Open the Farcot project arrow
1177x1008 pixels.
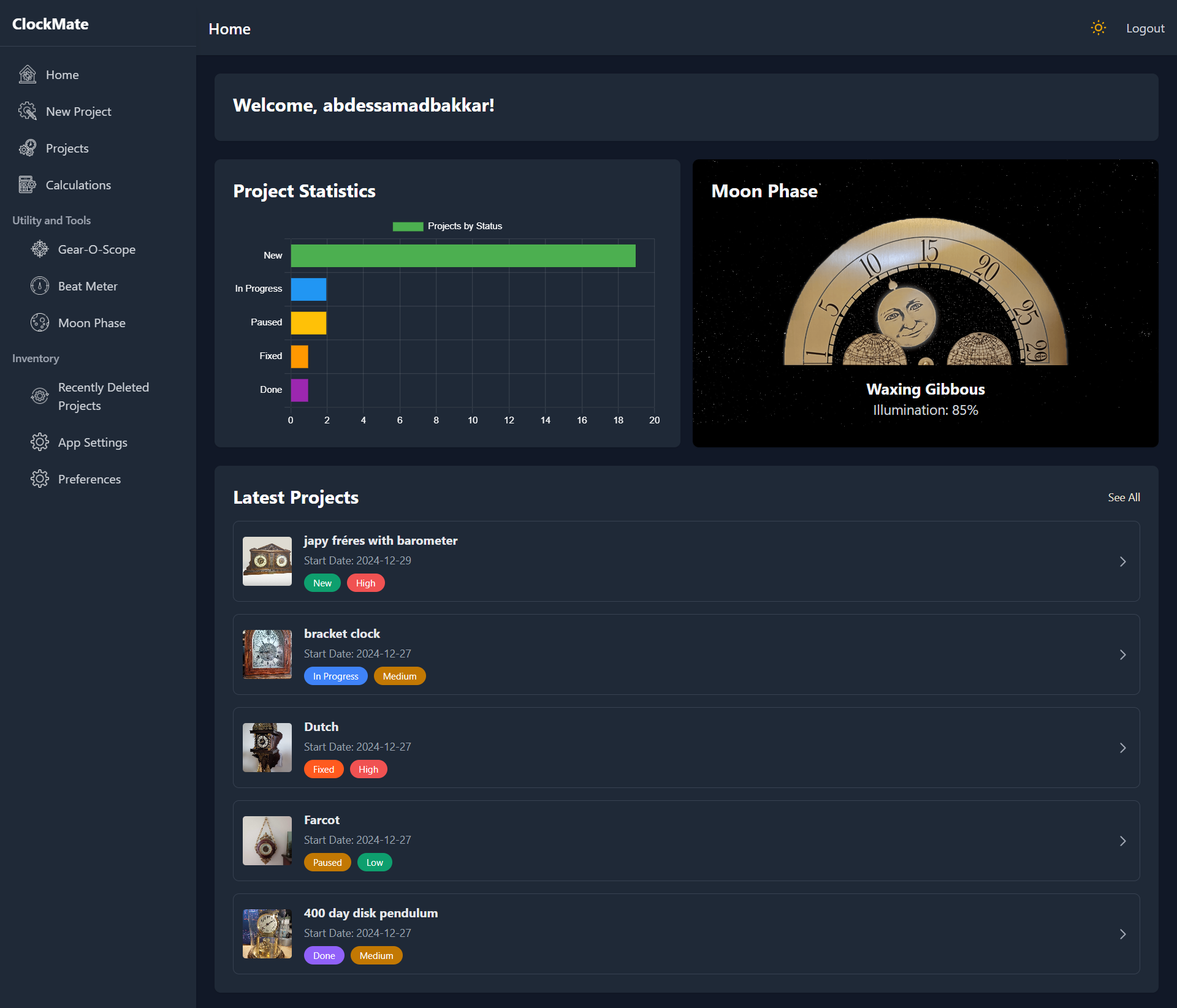point(1122,841)
